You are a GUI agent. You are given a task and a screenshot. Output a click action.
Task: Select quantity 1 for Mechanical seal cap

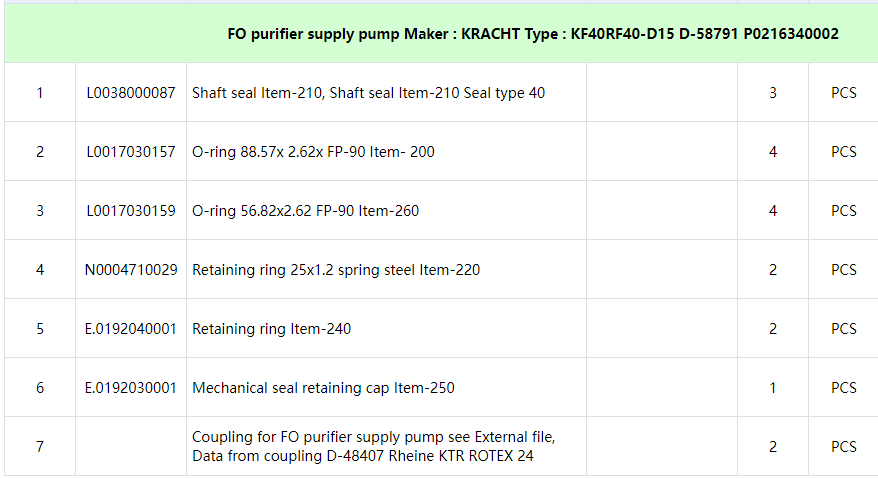[773, 388]
